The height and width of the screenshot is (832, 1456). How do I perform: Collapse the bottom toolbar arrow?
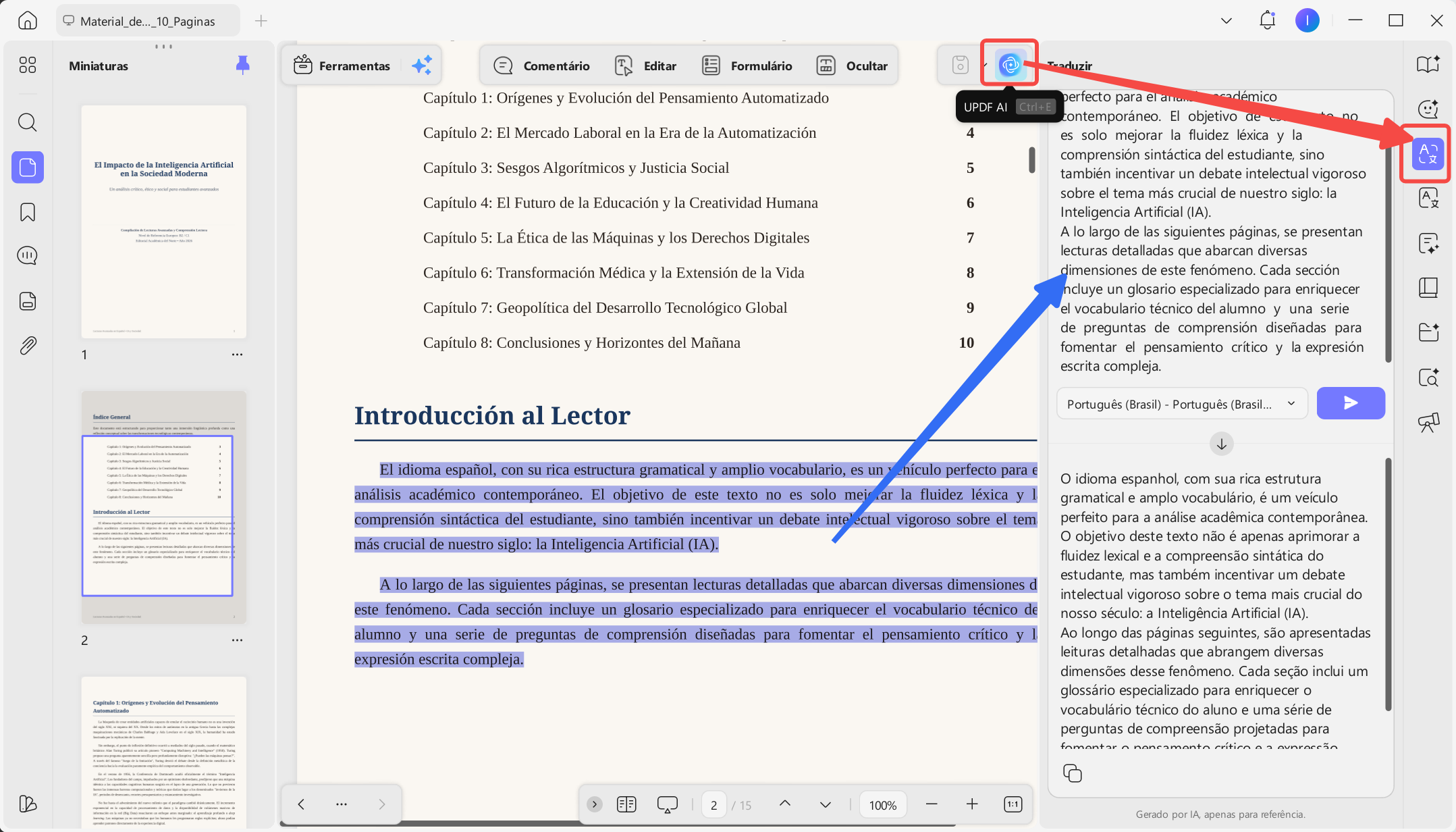point(595,804)
